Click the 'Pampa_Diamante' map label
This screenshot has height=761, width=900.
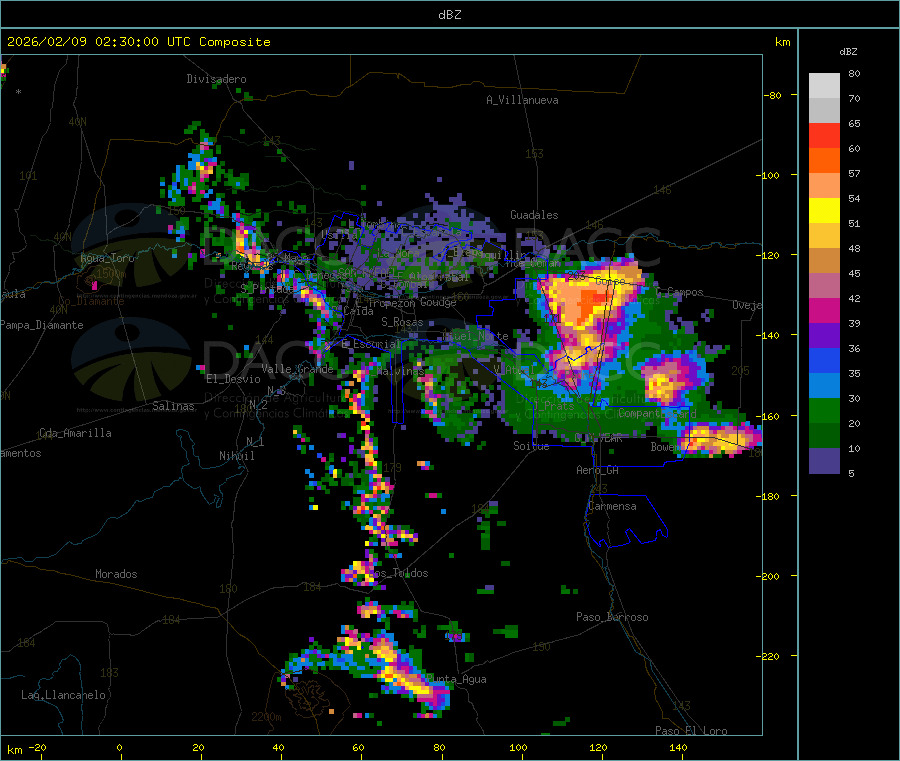(41, 325)
